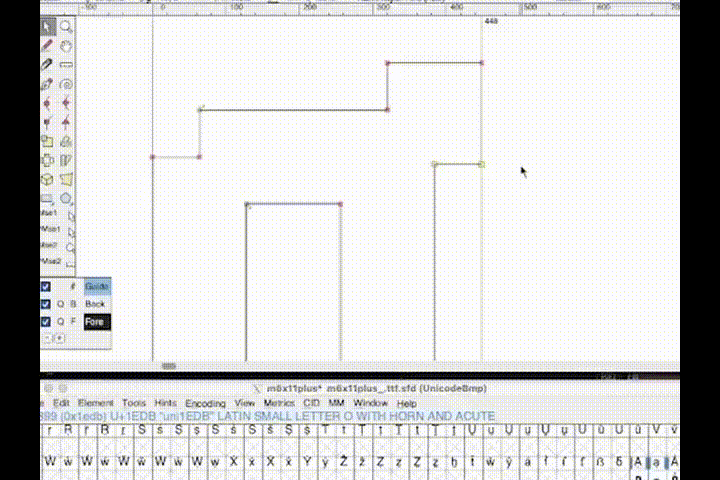This screenshot has width=720, height=480.
Task: Select the Magnify zoom tool
Action: tap(66, 27)
